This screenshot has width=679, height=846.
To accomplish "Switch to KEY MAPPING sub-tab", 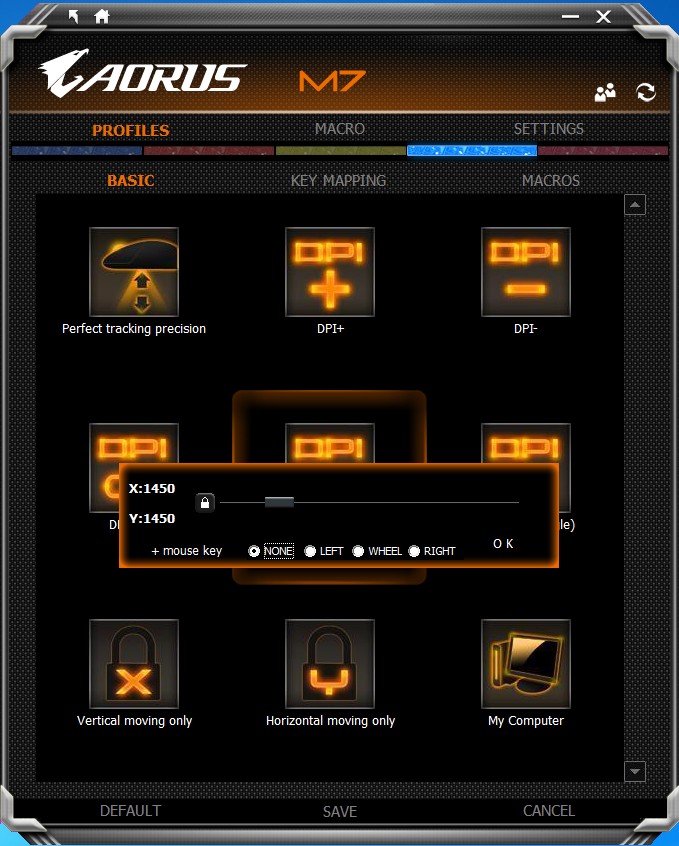I will (x=338, y=180).
